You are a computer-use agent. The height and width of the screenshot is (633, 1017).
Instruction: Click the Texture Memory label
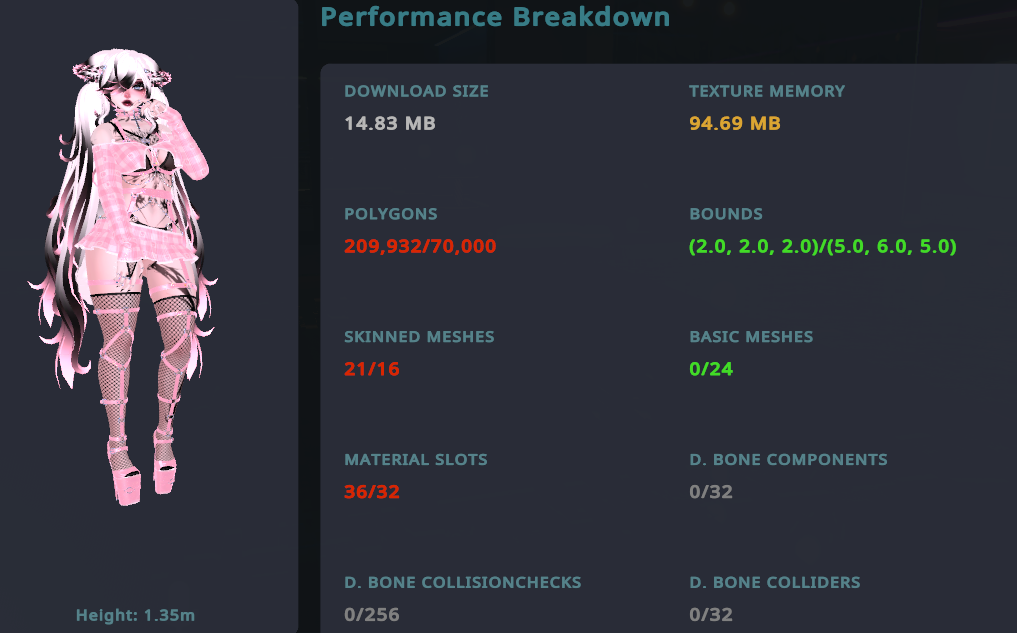[767, 91]
